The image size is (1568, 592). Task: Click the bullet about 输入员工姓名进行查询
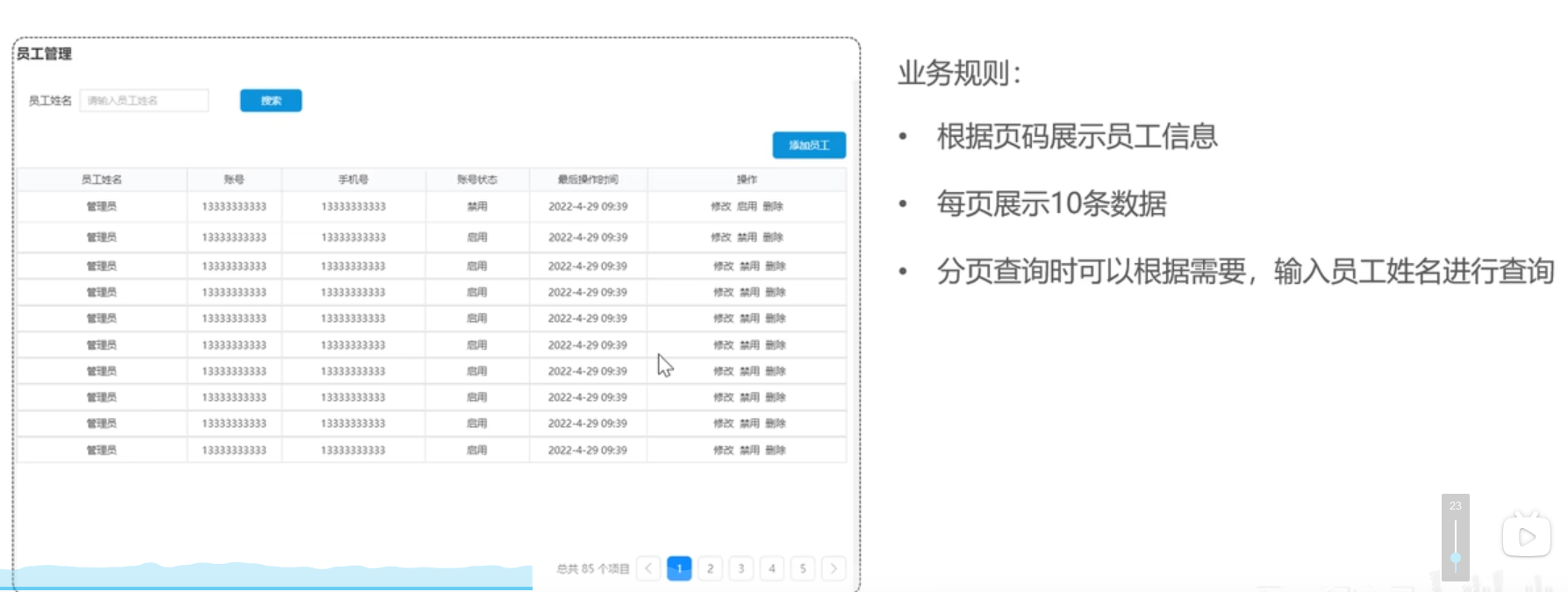coord(1245,271)
